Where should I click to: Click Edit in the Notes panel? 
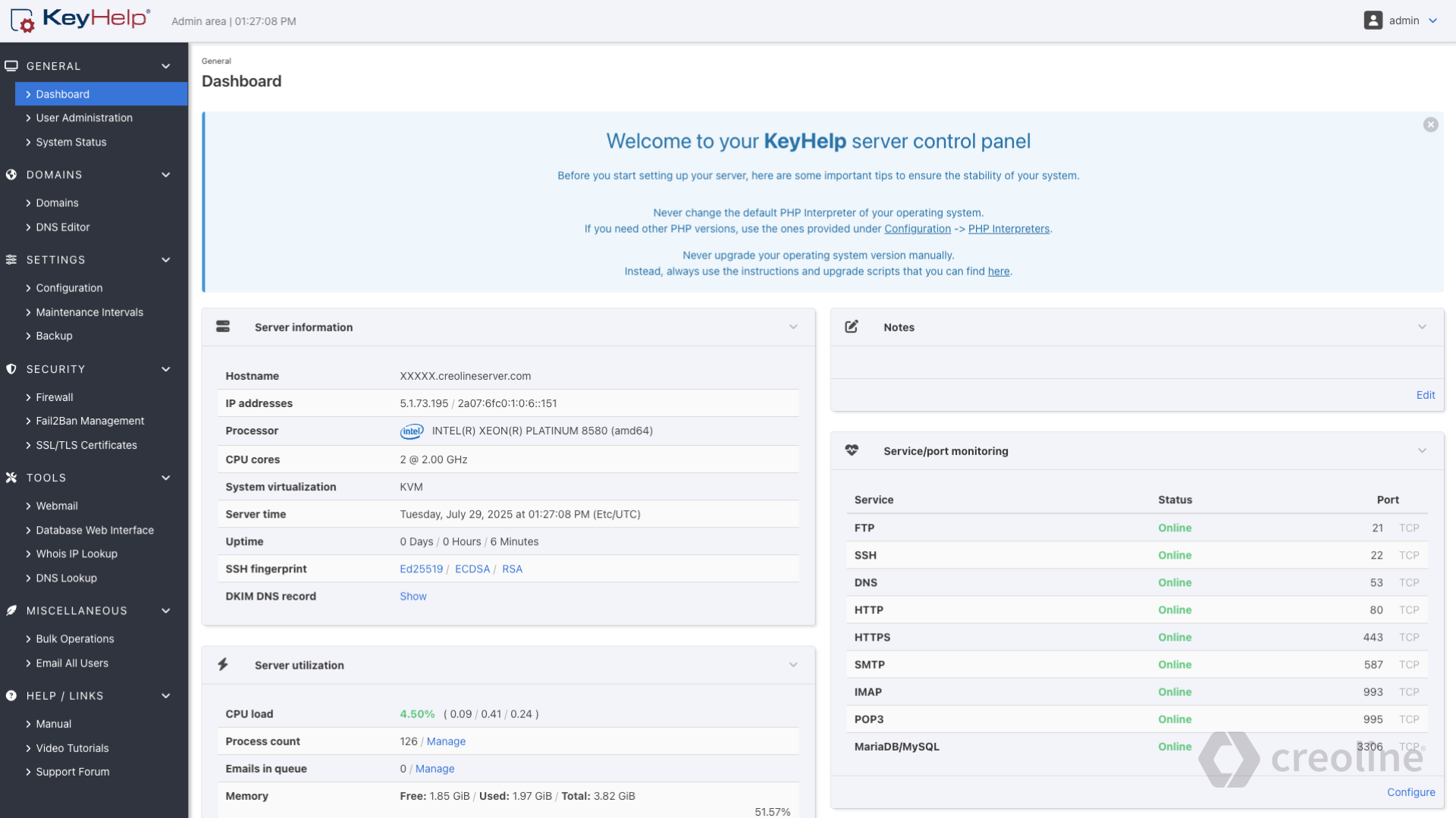pyautogui.click(x=1426, y=395)
